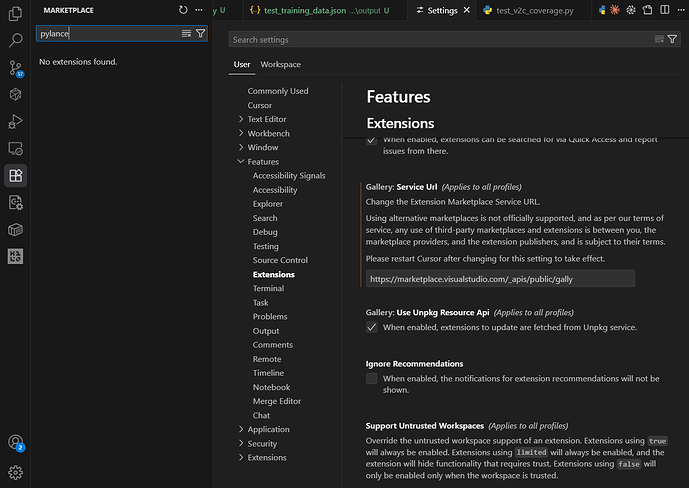Select Source Control settings category
This screenshot has height=488, width=689.
coord(280,260)
